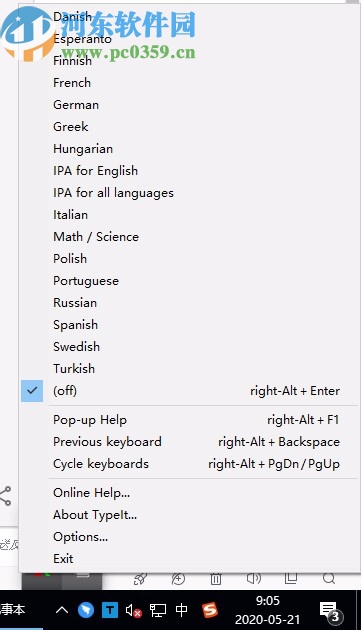Open the network tray icon

(x=158, y=611)
